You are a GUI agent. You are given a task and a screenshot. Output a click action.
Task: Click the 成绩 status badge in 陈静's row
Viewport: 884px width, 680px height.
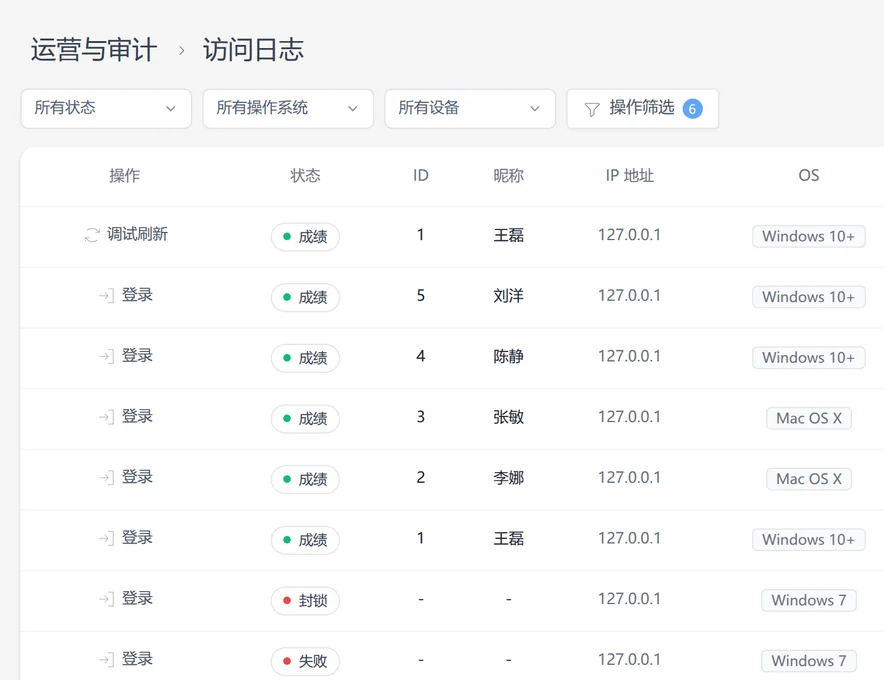305,358
